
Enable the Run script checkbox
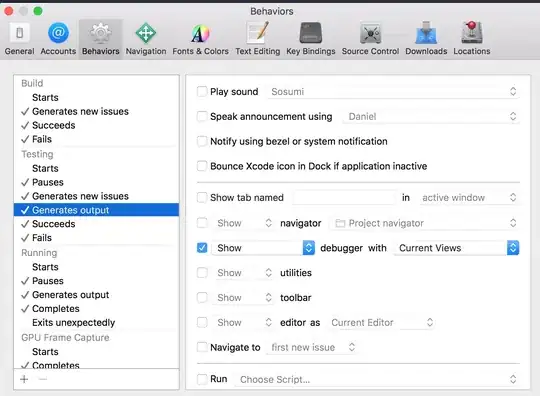[x=202, y=379]
